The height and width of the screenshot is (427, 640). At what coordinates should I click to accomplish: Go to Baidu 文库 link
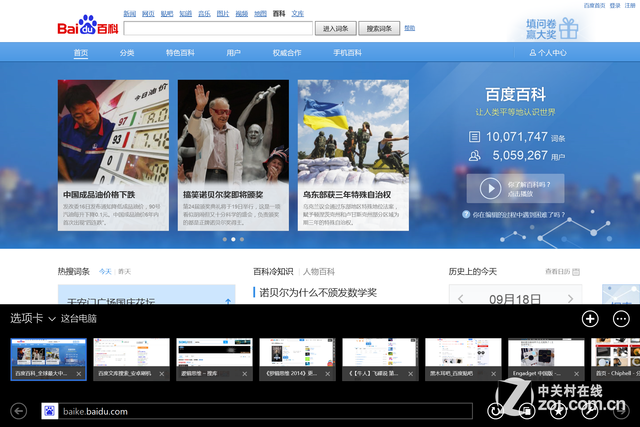(298, 13)
